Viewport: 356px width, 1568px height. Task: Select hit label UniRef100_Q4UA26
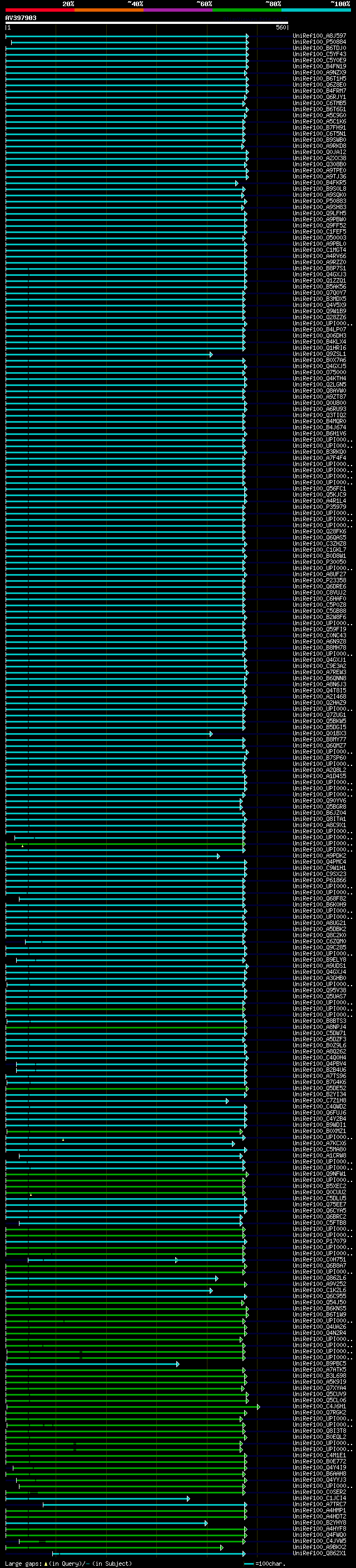pos(319,1327)
